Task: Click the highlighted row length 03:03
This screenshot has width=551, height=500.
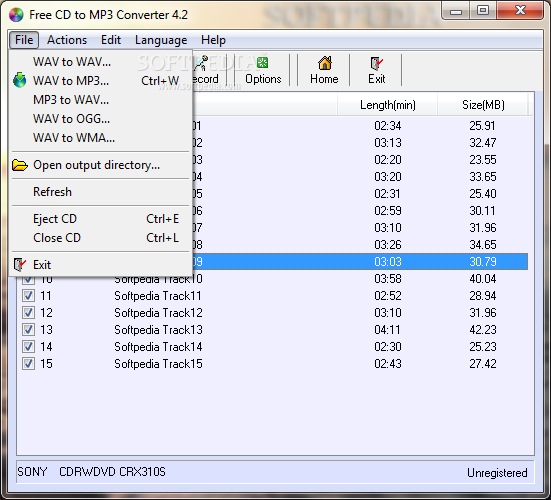Action: tap(388, 262)
